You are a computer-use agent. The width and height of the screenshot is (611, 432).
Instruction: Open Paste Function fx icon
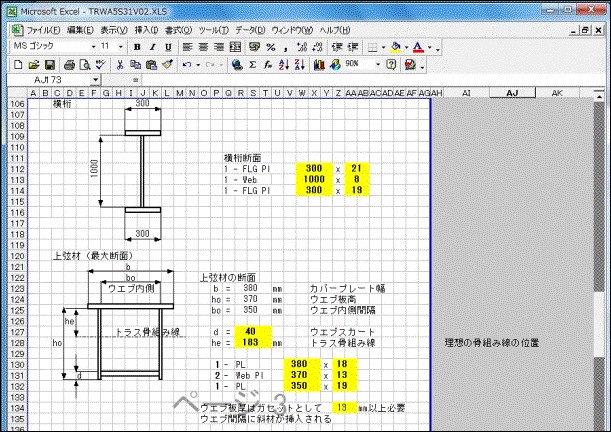click(x=268, y=65)
